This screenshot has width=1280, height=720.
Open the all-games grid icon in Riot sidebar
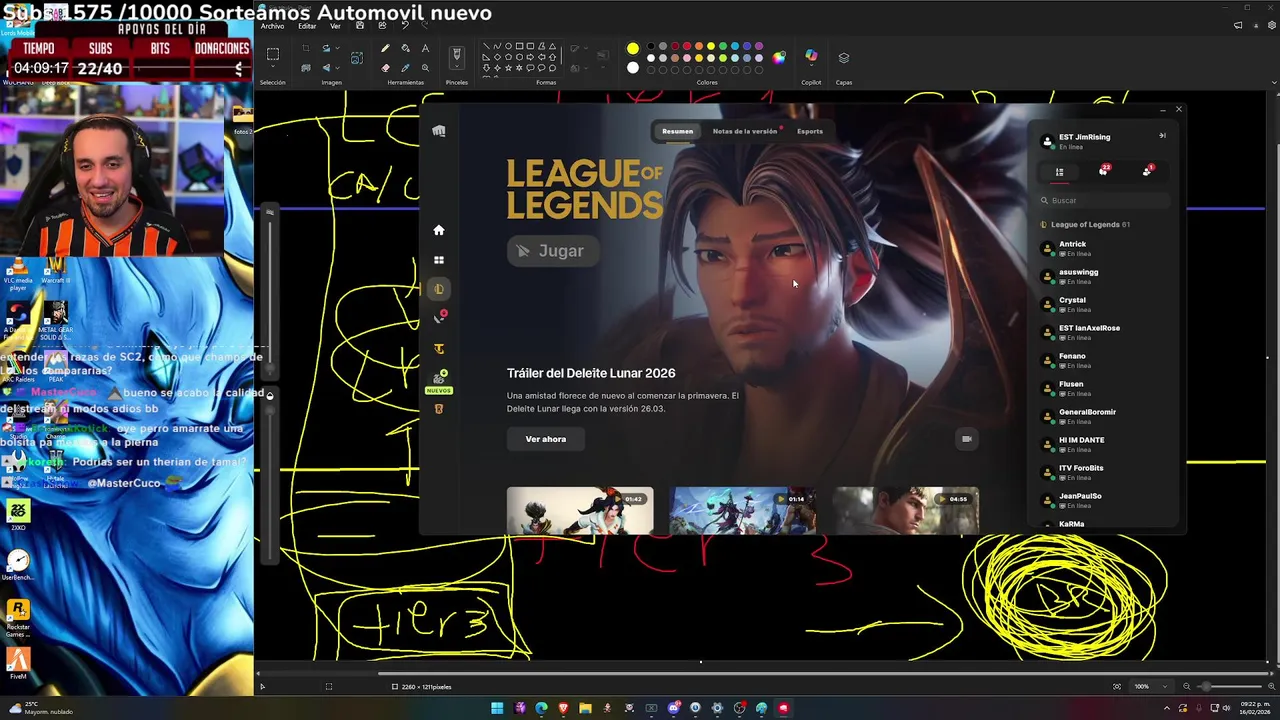point(438,260)
